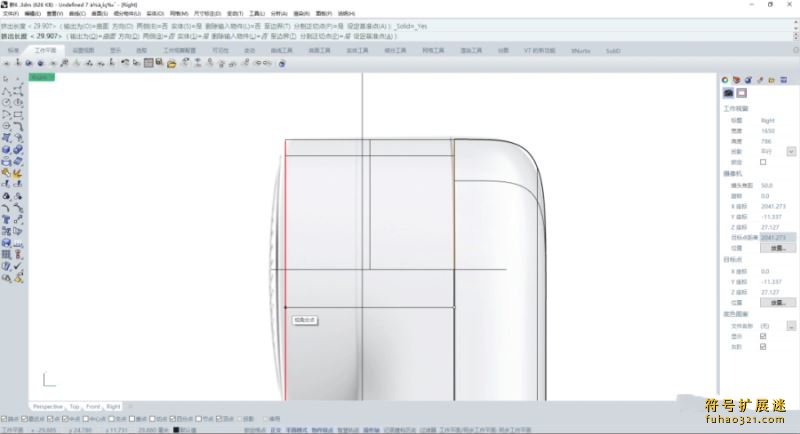Click the command prompt line
The height and width of the screenshot is (434, 800).
398,36
